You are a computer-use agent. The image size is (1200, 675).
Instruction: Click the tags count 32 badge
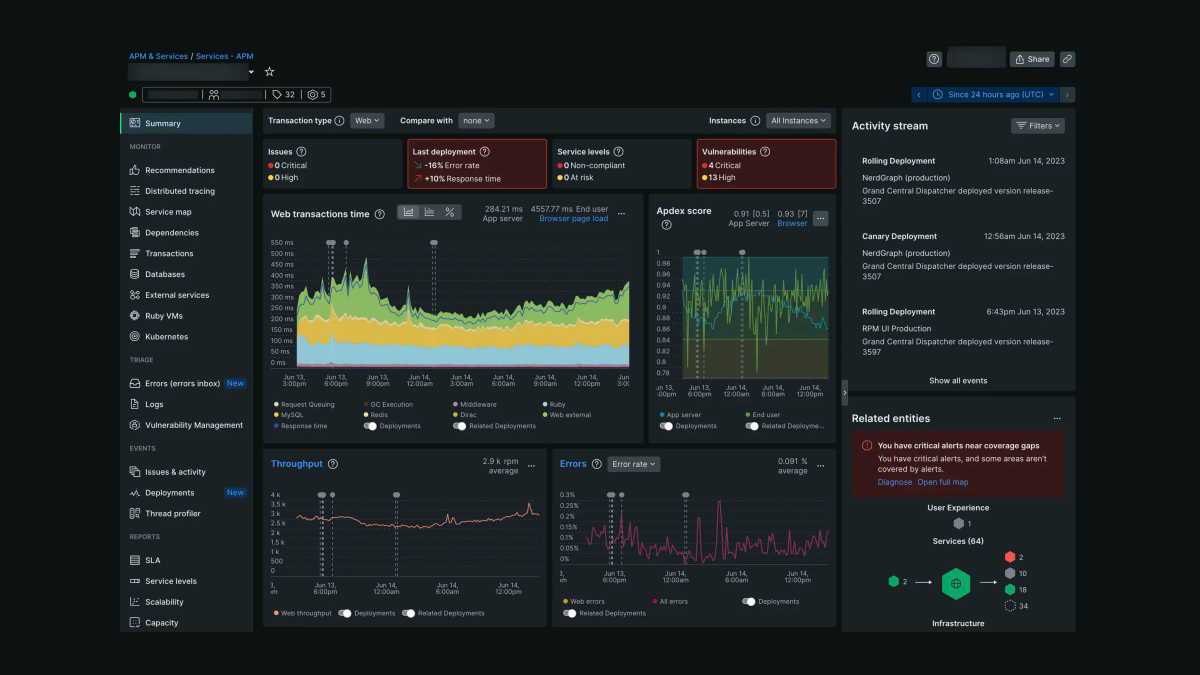tap(284, 95)
